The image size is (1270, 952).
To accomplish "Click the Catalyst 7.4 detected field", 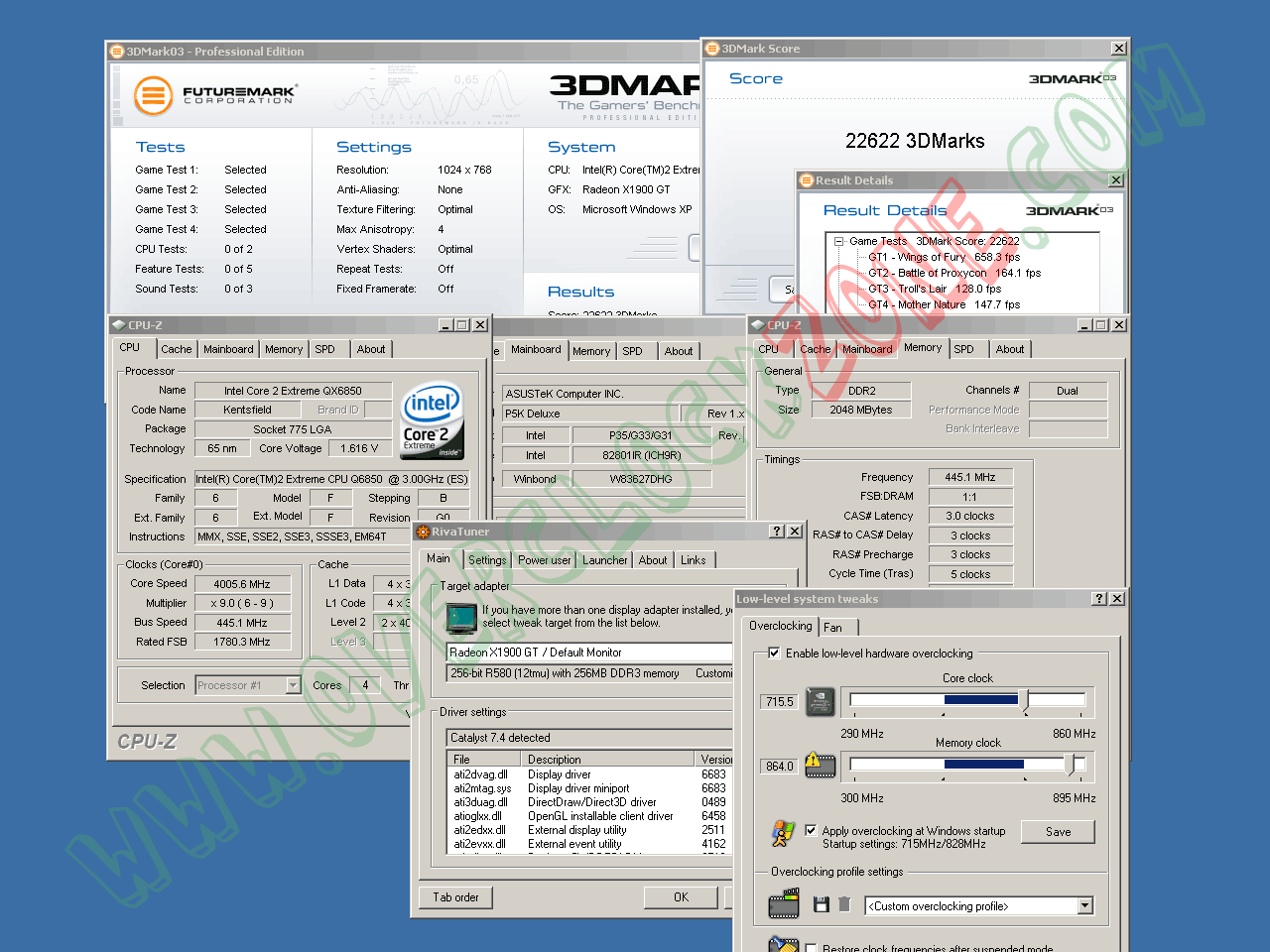I will tap(589, 738).
